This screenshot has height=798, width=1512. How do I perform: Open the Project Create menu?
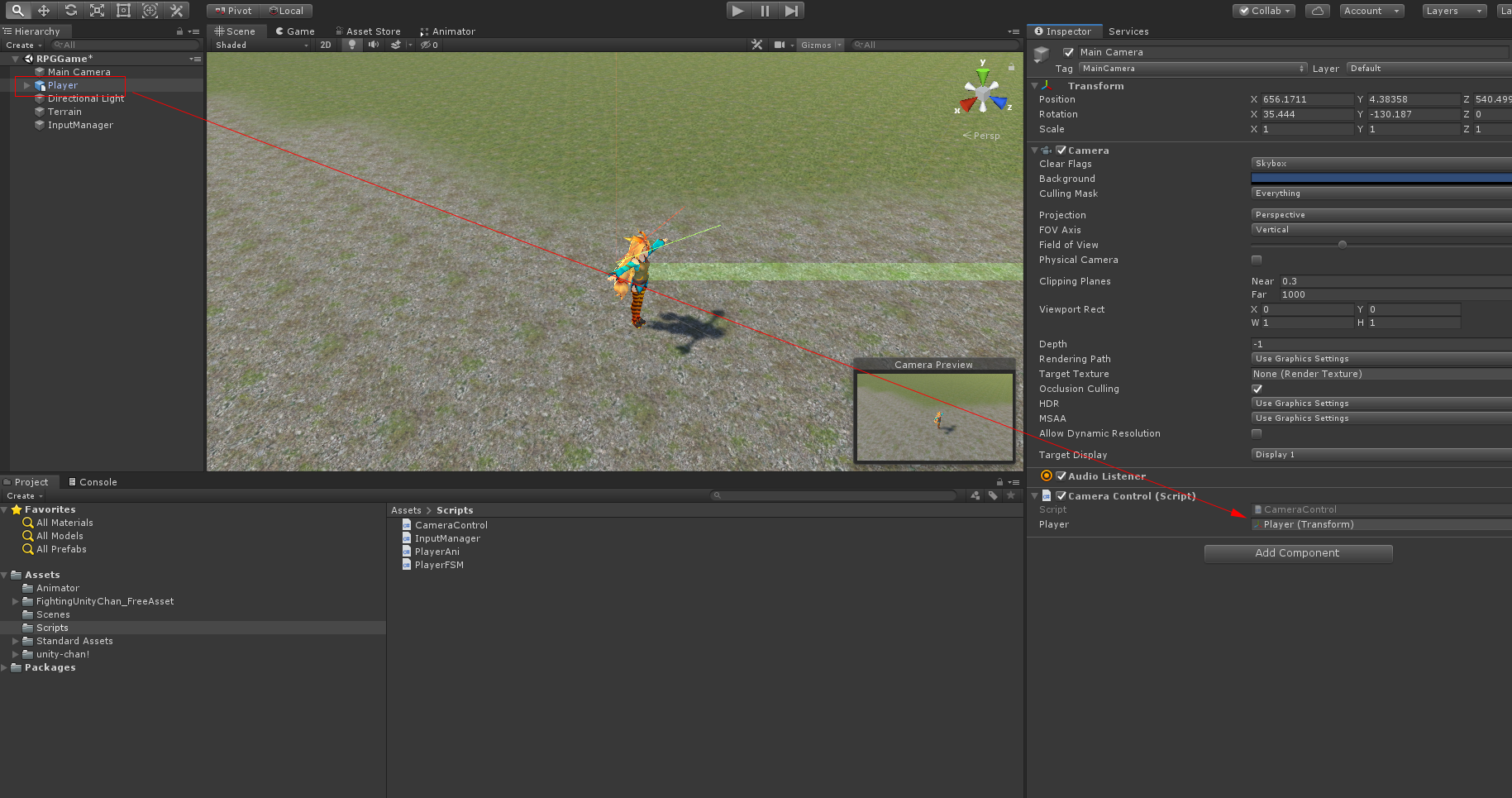pyautogui.click(x=24, y=496)
